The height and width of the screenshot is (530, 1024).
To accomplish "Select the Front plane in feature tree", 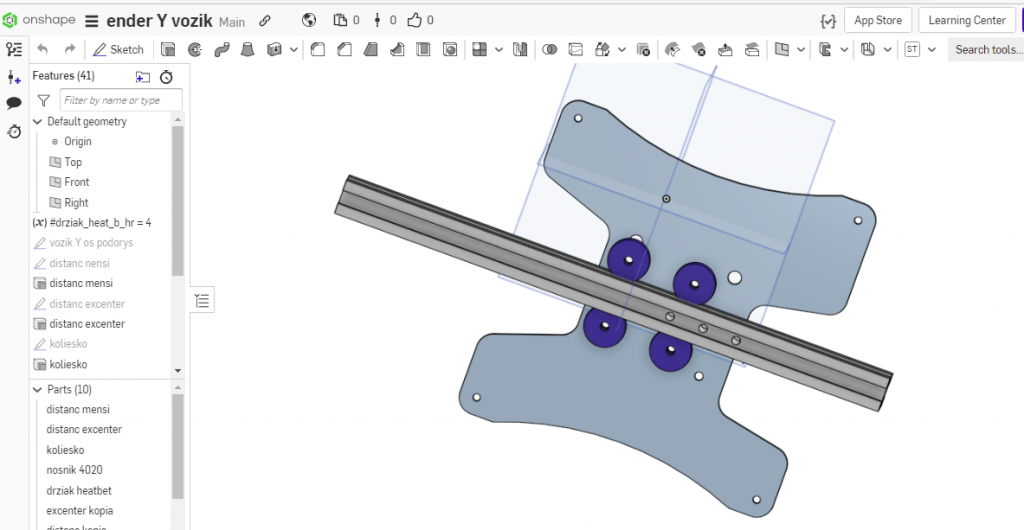I will [x=77, y=182].
